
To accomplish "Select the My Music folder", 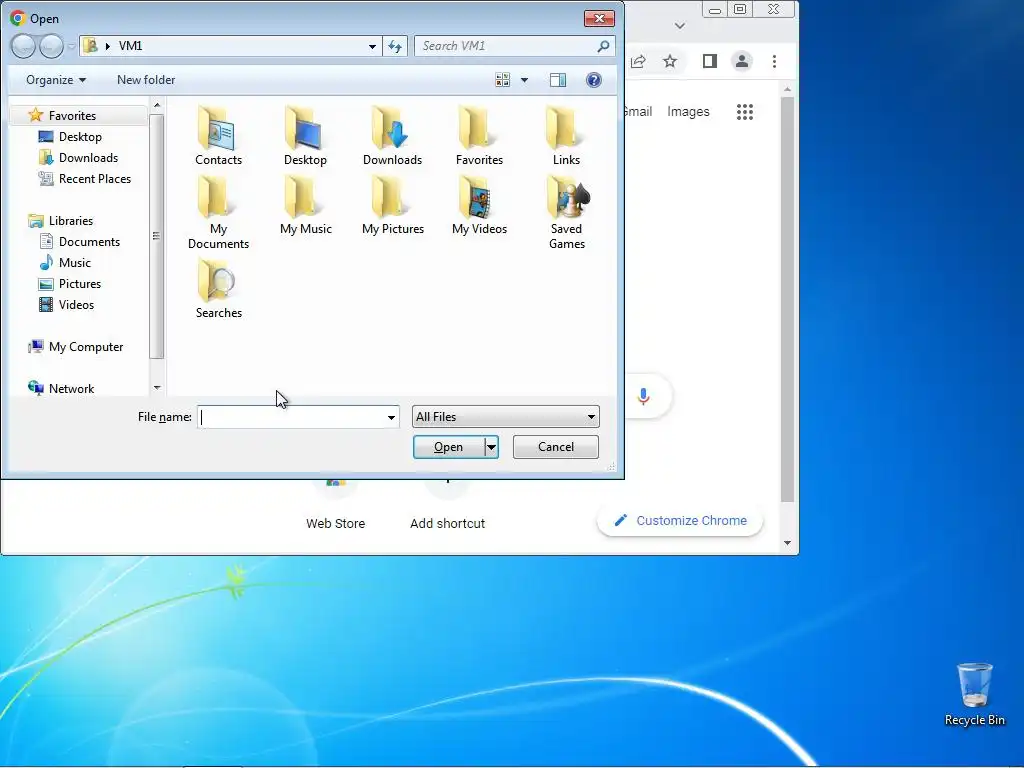I will click(306, 206).
